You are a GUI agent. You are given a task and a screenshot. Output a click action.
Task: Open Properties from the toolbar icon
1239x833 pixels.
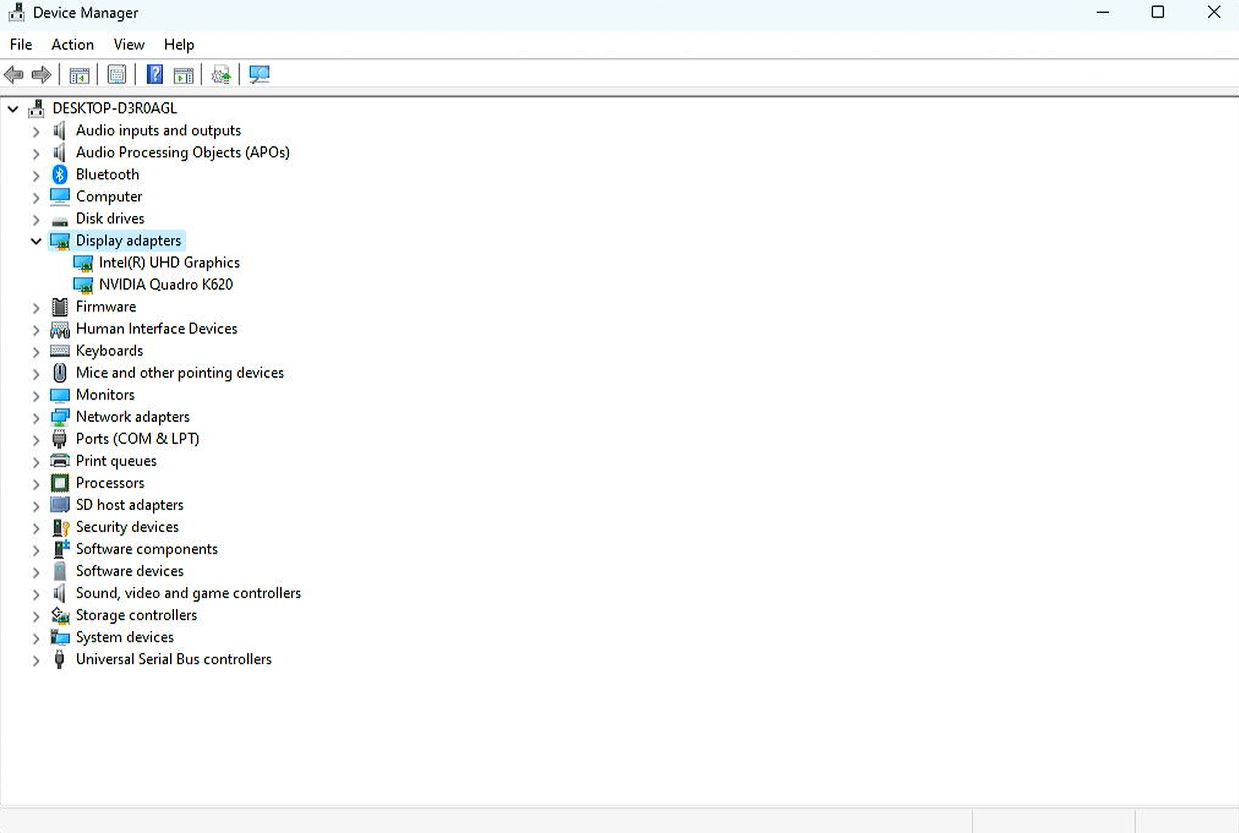117,75
